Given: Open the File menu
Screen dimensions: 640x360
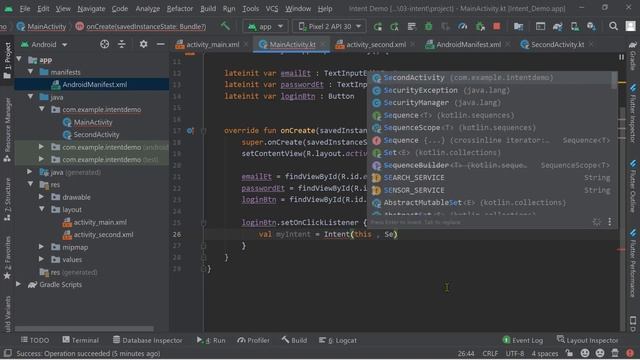Looking at the screenshot, I should click(x=24, y=8).
